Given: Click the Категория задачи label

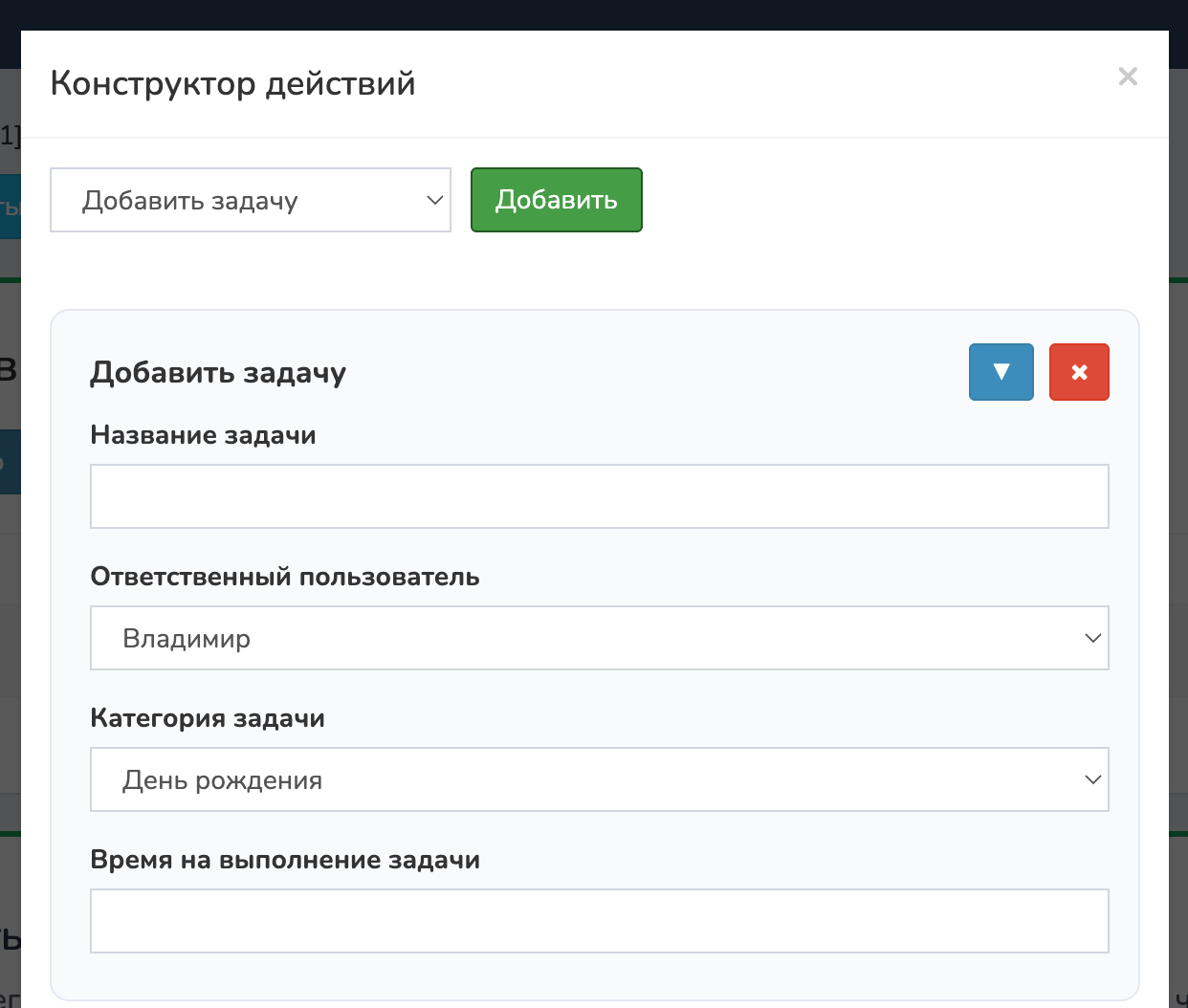Looking at the screenshot, I should click(208, 718).
